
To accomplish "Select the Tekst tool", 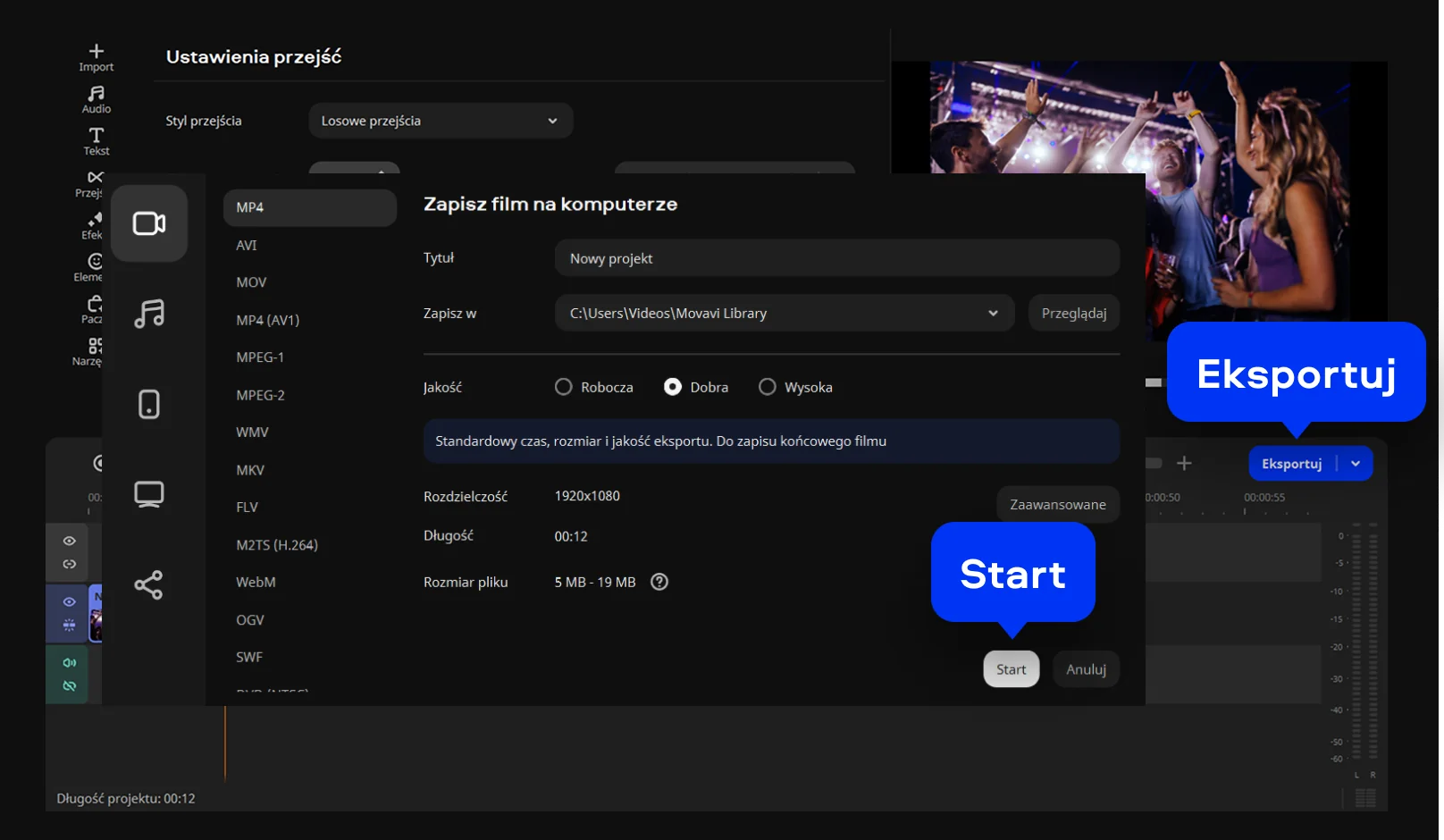I will click(x=96, y=141).
